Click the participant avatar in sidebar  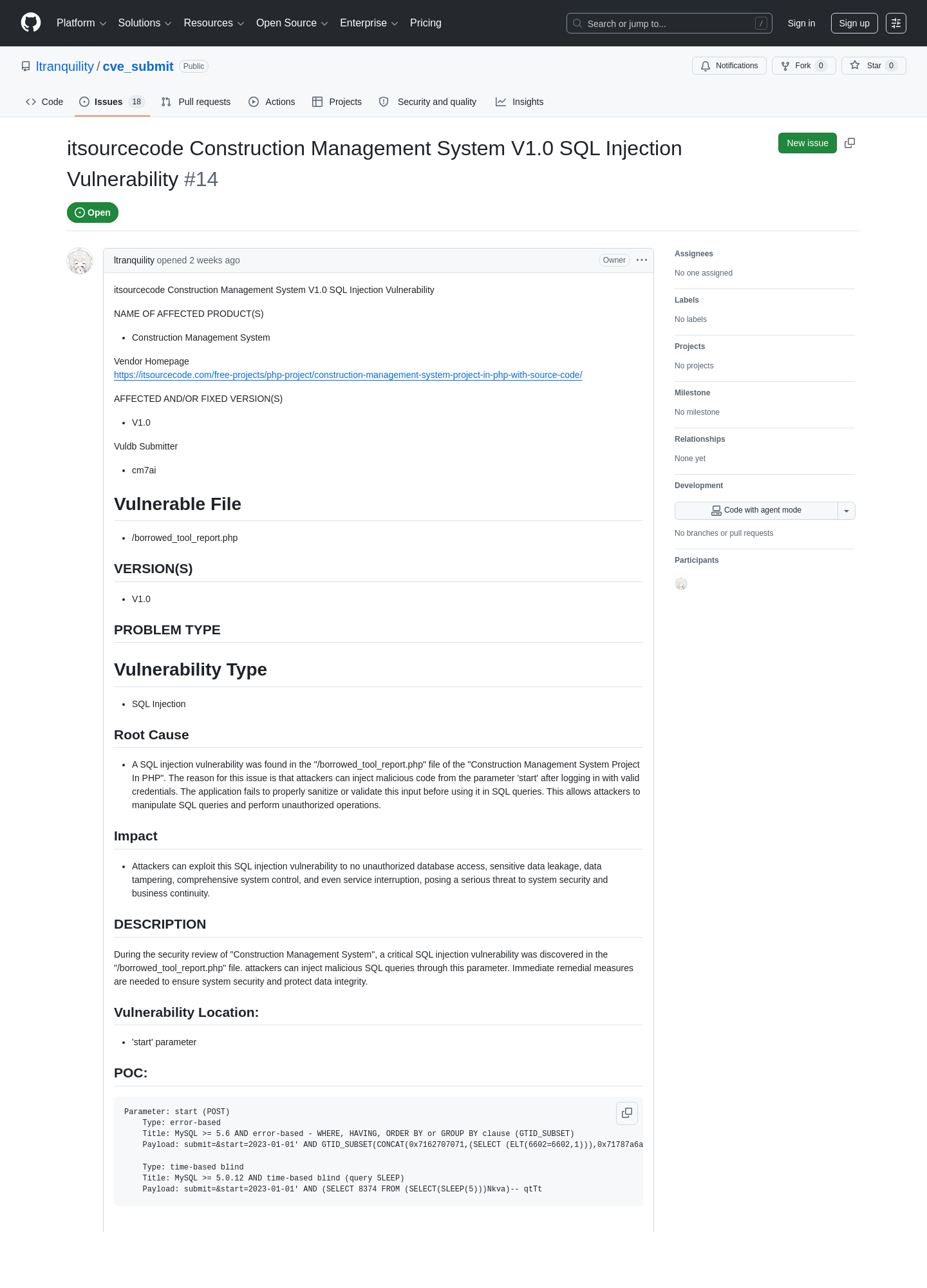(681, 583)
